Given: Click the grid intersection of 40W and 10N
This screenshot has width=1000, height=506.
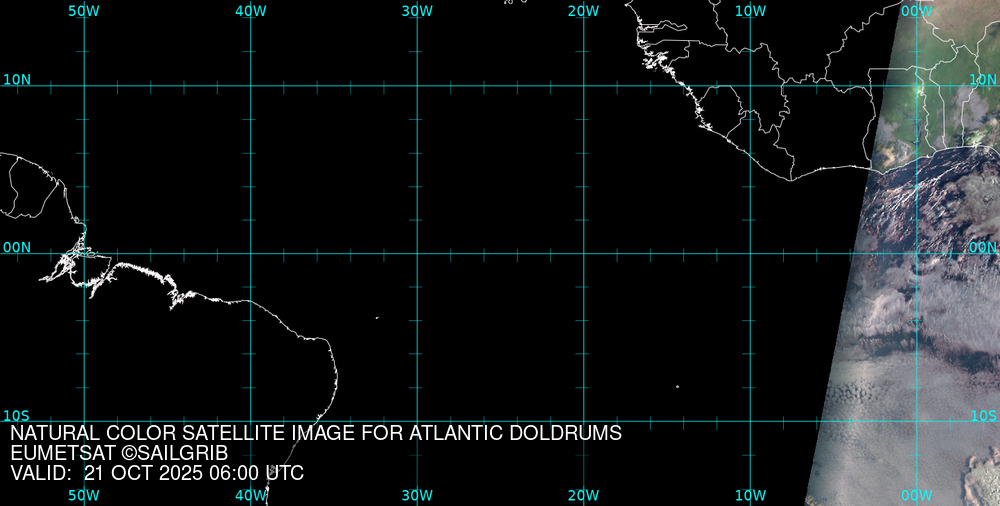Looking at the screenshot, I should (250, 86).
